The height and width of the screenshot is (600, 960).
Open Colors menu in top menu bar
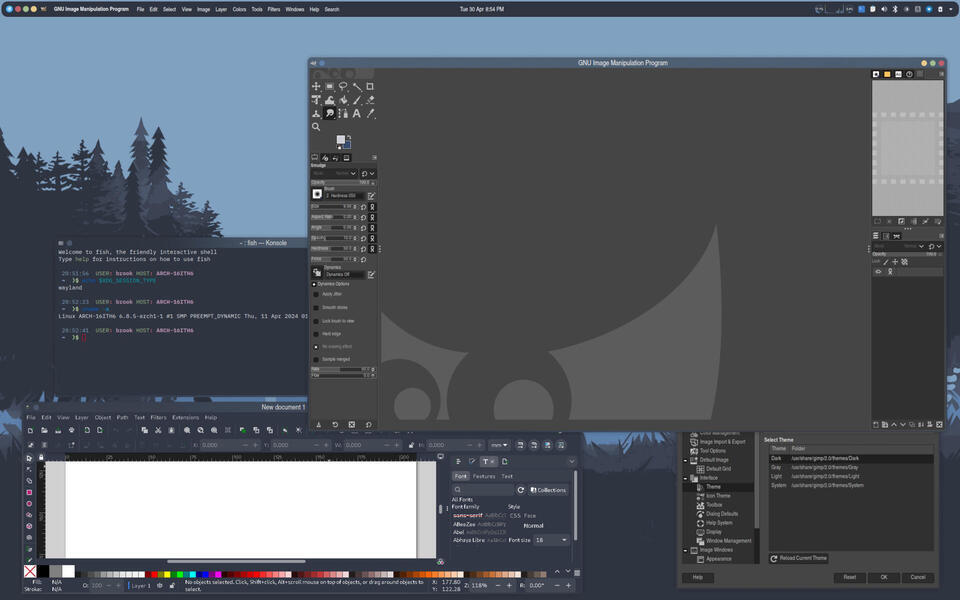[x=239, y=9]
